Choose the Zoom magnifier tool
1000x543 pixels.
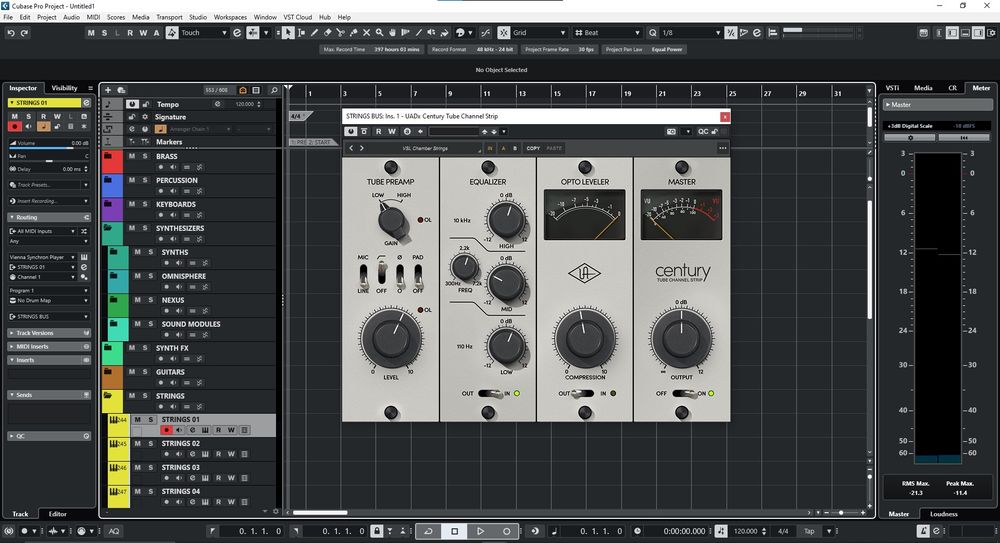tap(379, 33)
